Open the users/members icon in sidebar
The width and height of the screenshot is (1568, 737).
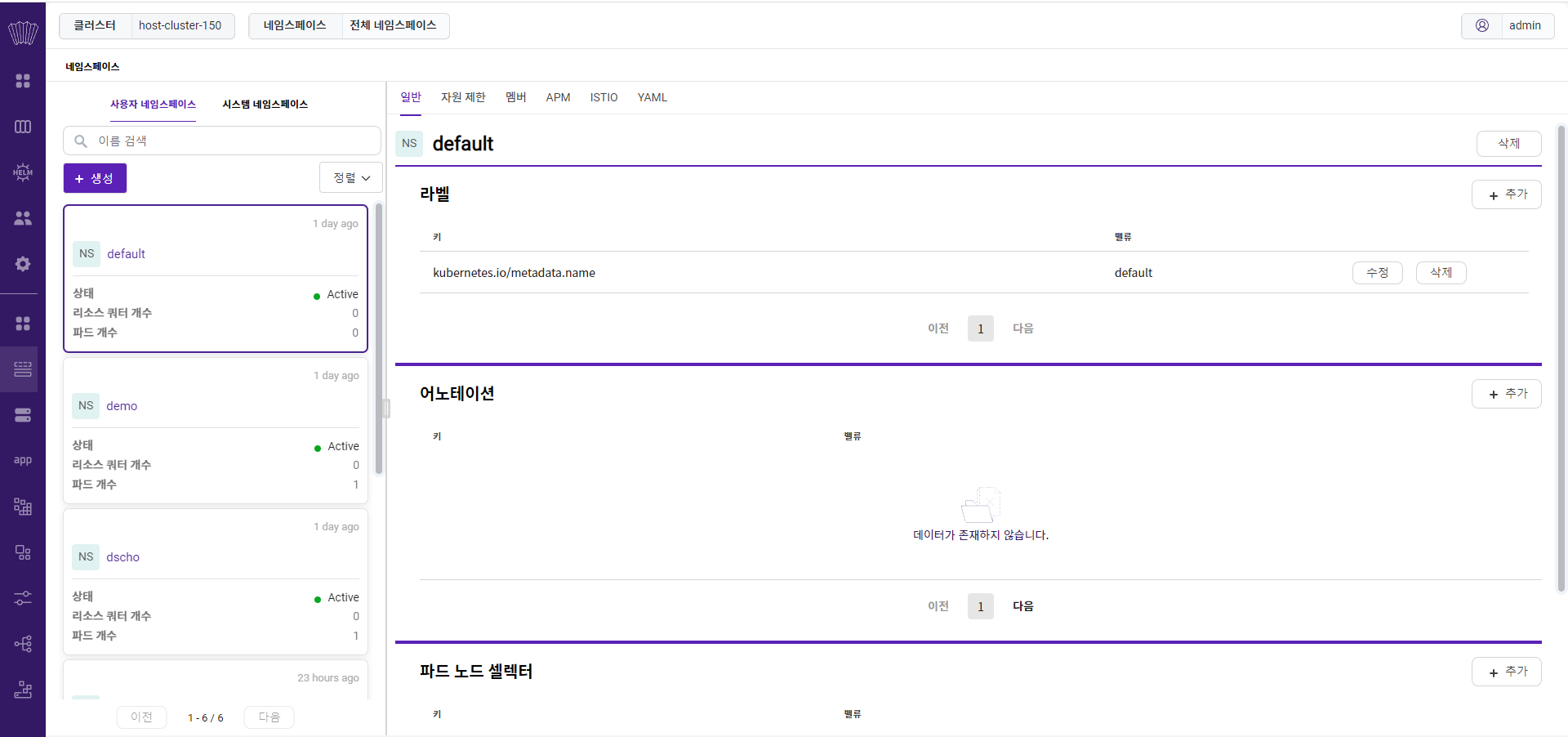[23, 218]
